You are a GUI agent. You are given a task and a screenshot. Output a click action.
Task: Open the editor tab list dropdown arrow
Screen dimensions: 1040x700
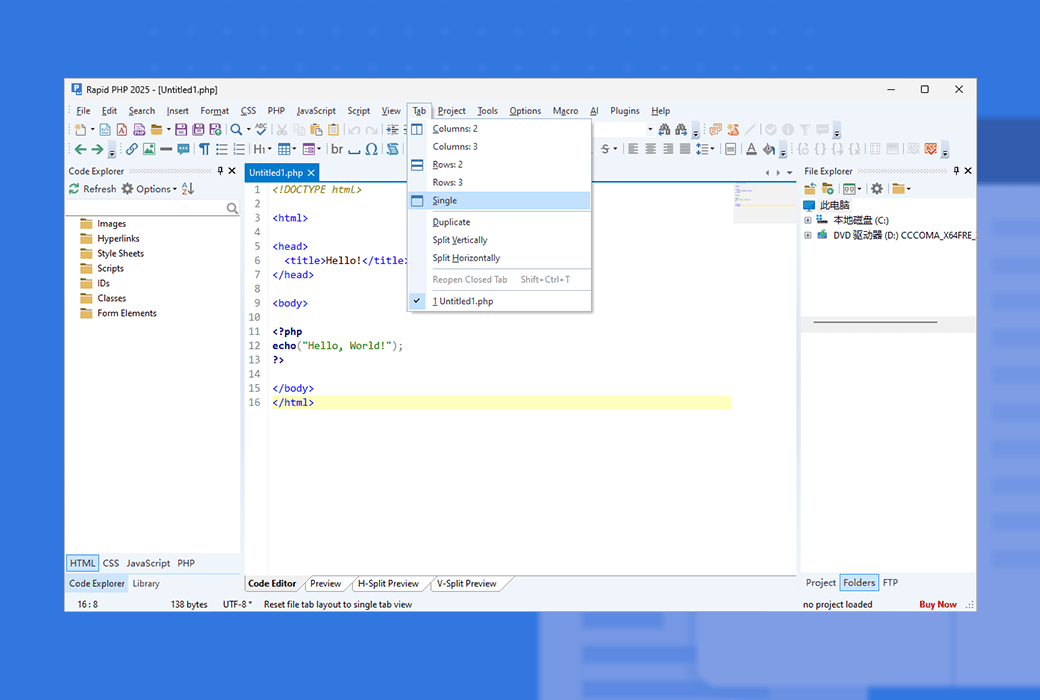(x=789, y=173)
